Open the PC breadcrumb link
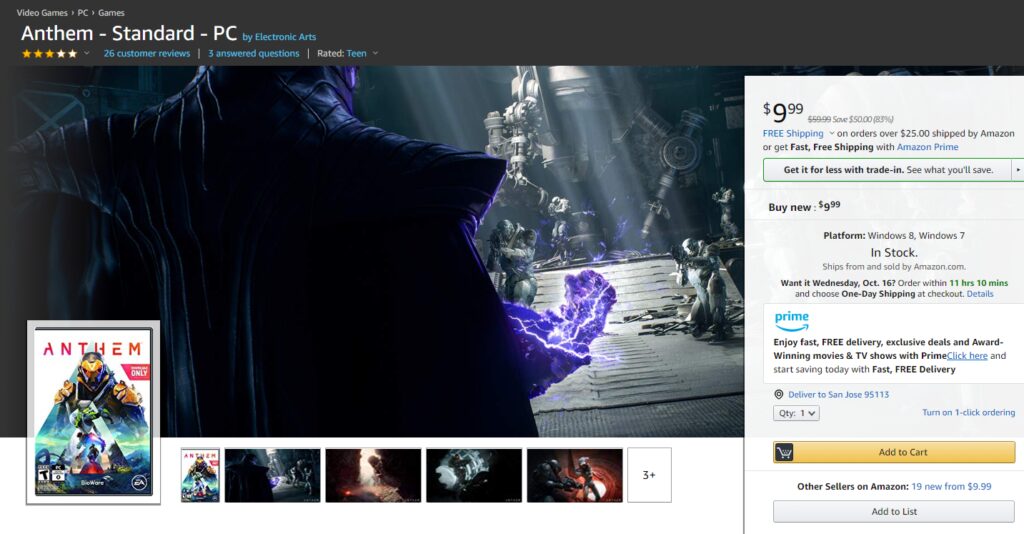1024x534 pixels. point(83,12)
